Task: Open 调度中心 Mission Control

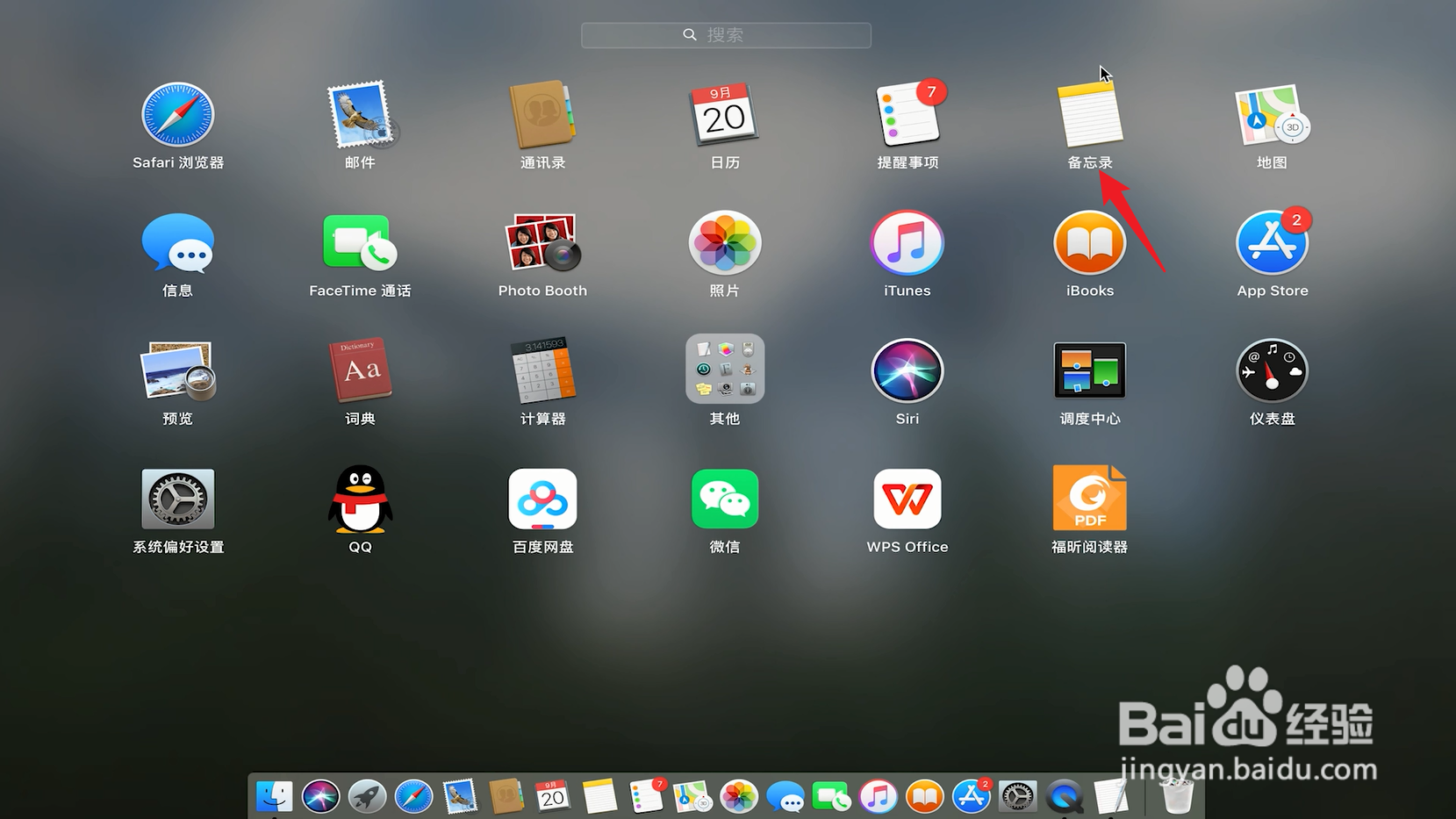Action: [x=1090, y=370]
